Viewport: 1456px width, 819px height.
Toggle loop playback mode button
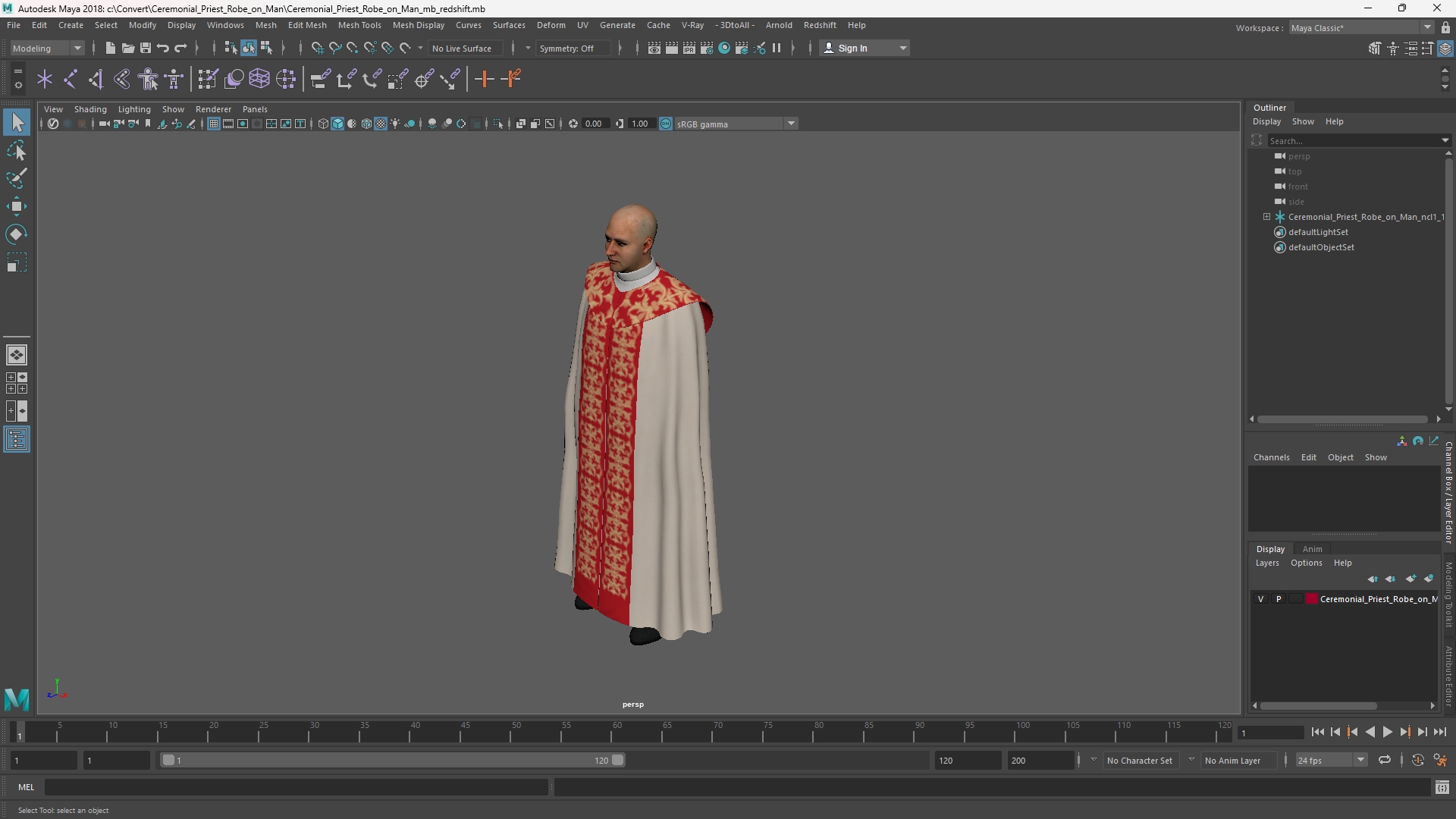(x=1385, y=760)
